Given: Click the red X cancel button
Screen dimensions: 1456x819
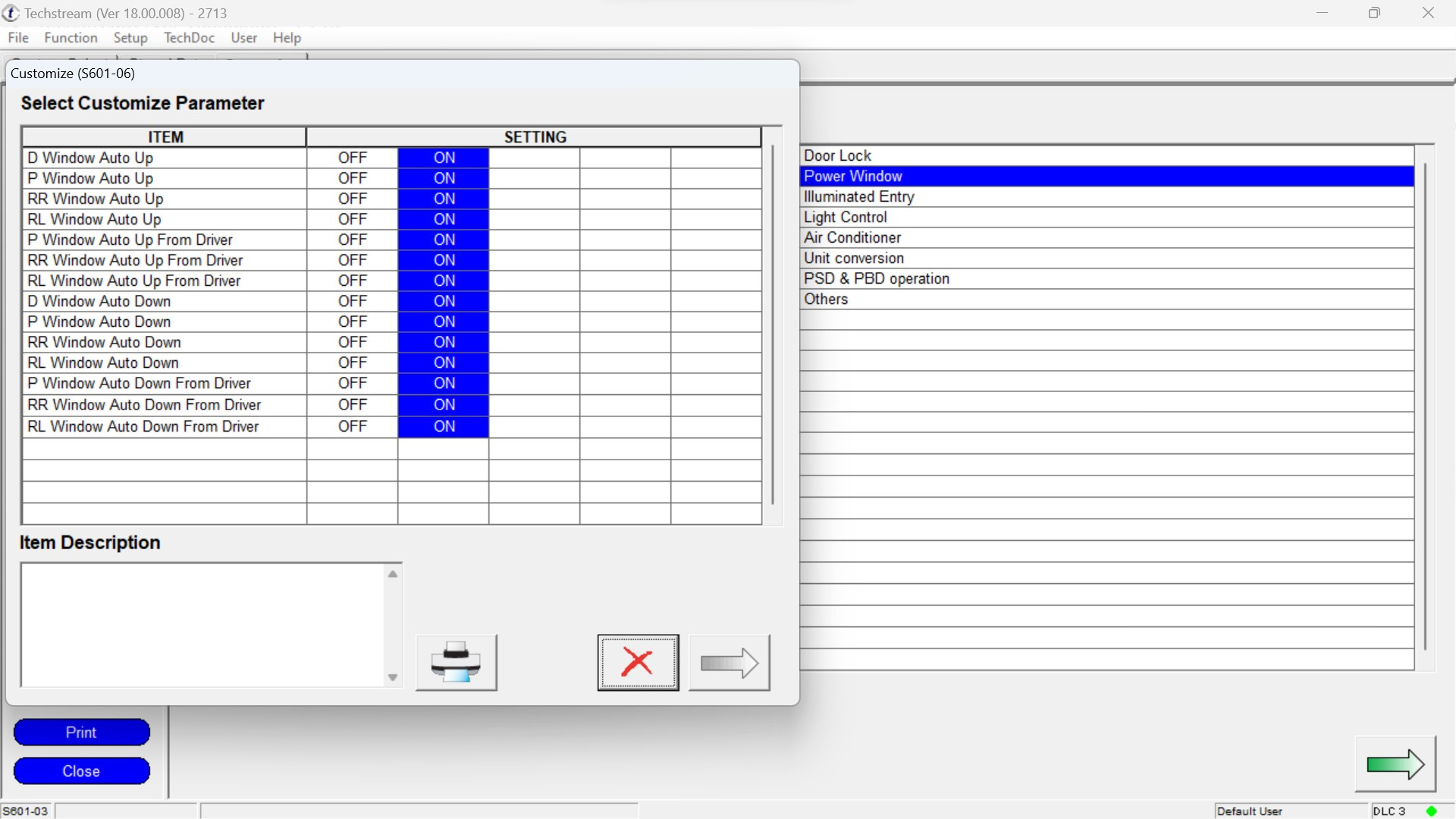Looking at the screenshot, I should point(638,662).
